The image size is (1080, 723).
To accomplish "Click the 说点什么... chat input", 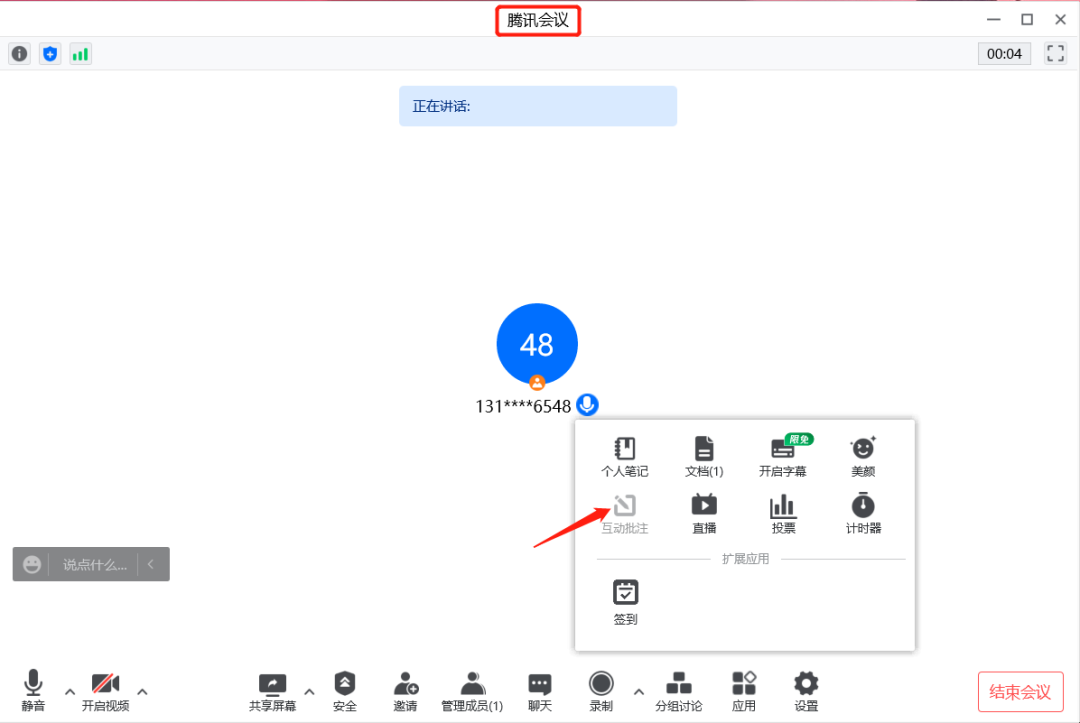I will (94, 565).
